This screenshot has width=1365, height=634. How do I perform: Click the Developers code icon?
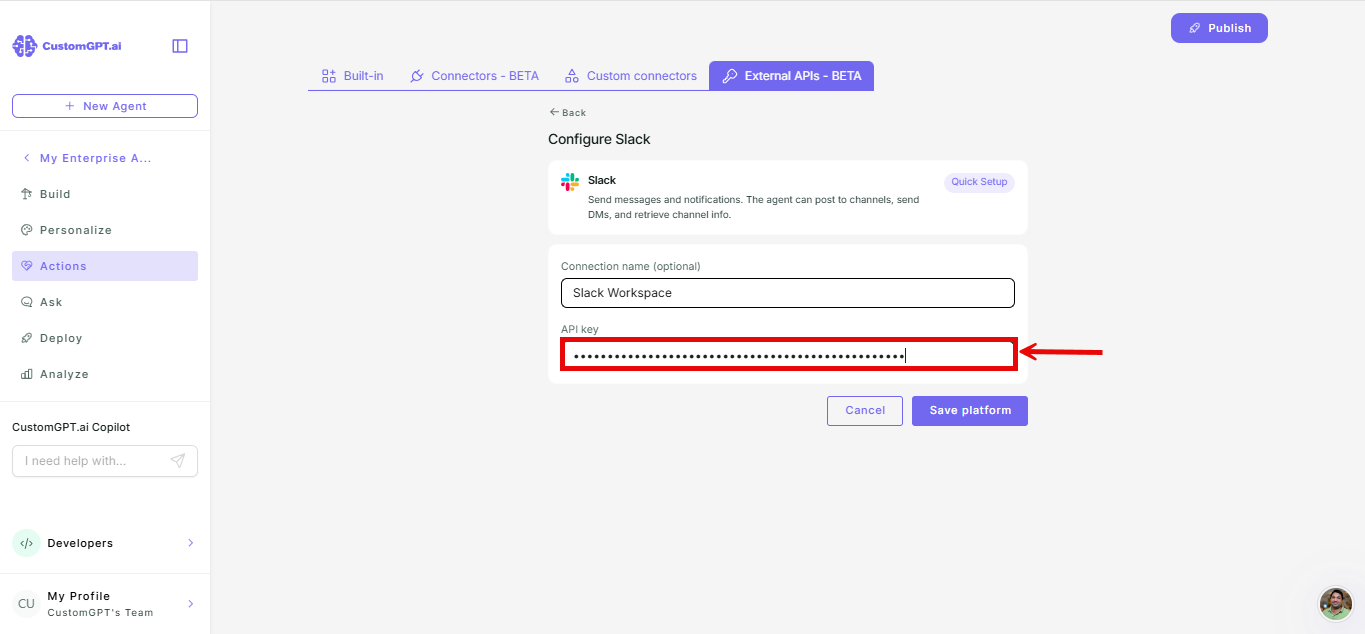[x=26, y=543]
